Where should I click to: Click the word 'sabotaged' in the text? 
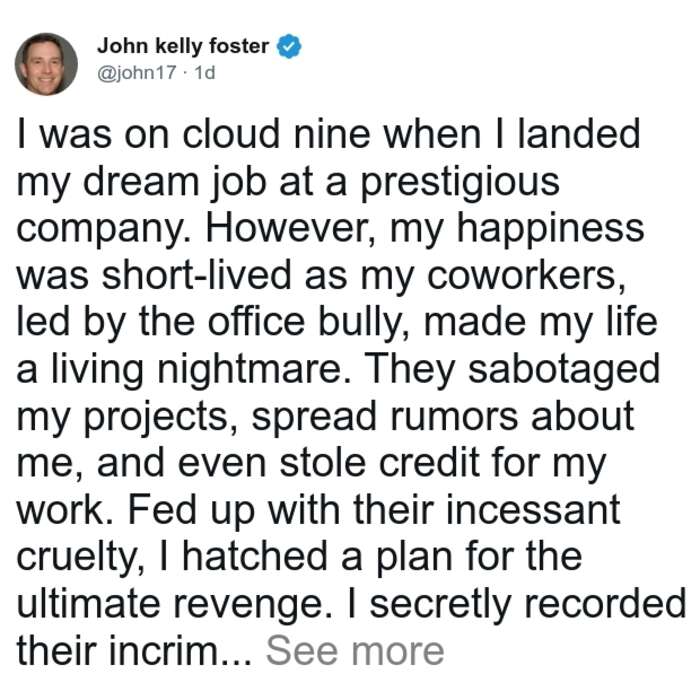564,371
